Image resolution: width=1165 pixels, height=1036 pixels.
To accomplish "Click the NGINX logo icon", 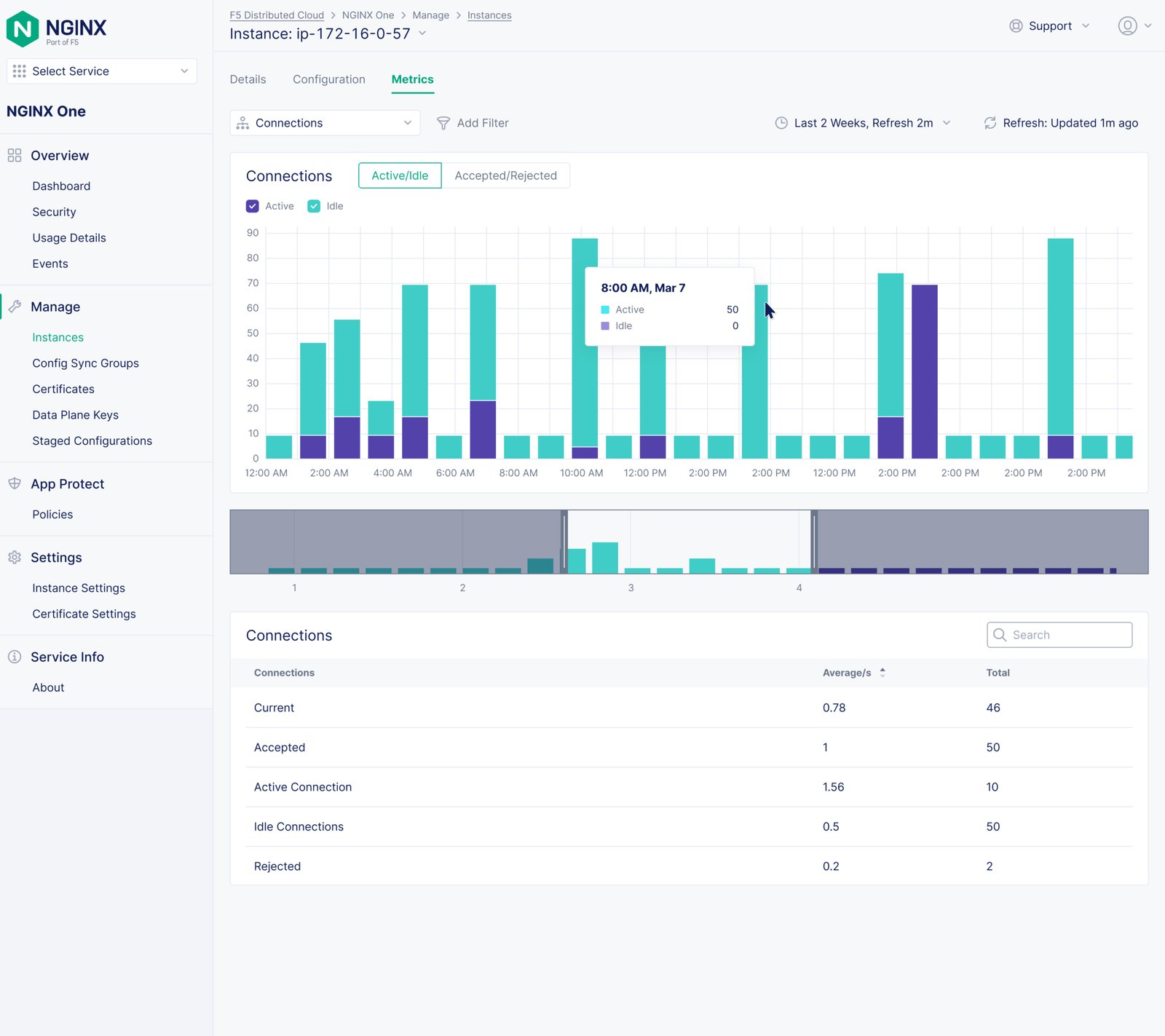I will pos(23,29).
